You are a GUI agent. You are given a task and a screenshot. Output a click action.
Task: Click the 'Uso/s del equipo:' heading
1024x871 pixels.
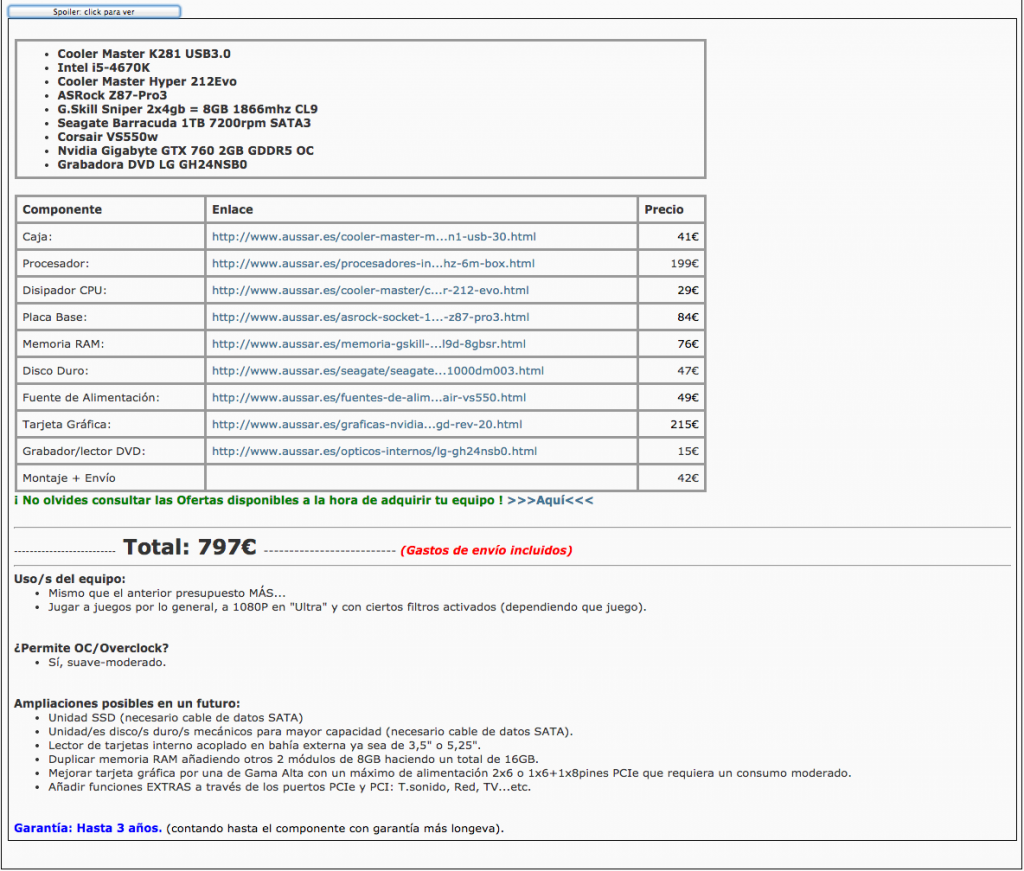point(70,578)
